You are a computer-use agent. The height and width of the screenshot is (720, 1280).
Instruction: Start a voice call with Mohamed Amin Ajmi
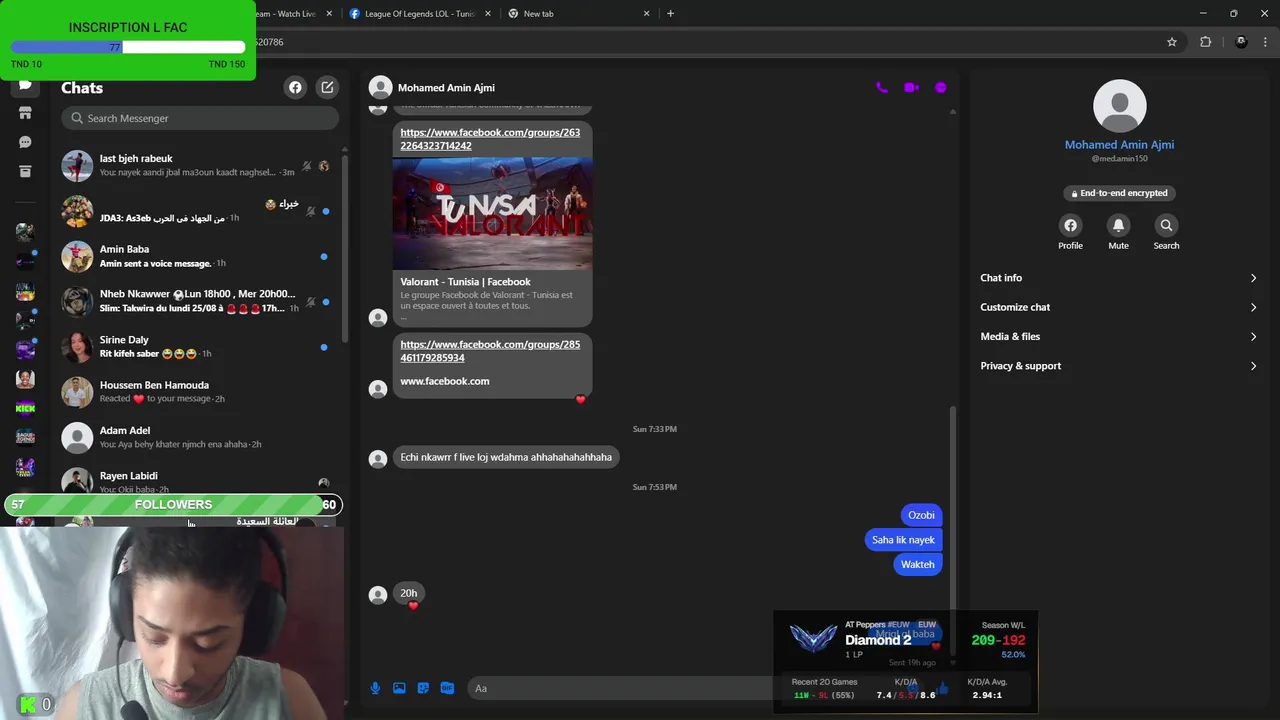tap(881, 87)
